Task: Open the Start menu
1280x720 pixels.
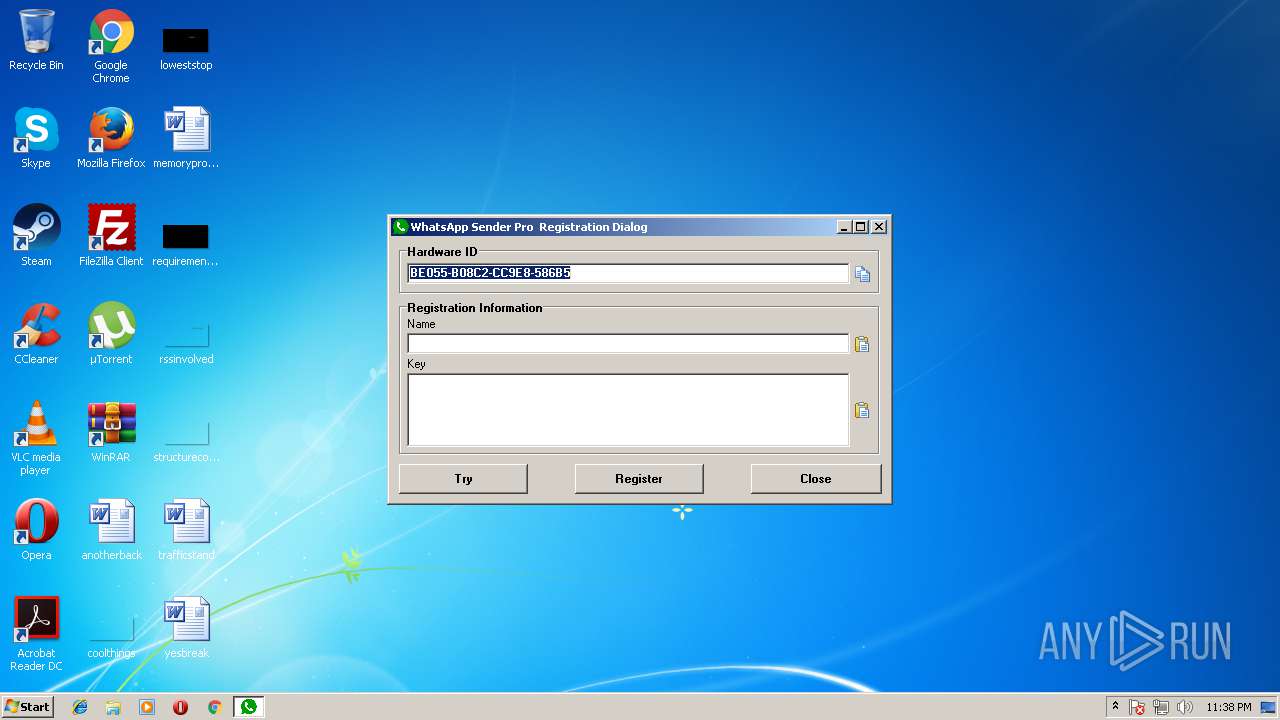Action: [27, 706]
